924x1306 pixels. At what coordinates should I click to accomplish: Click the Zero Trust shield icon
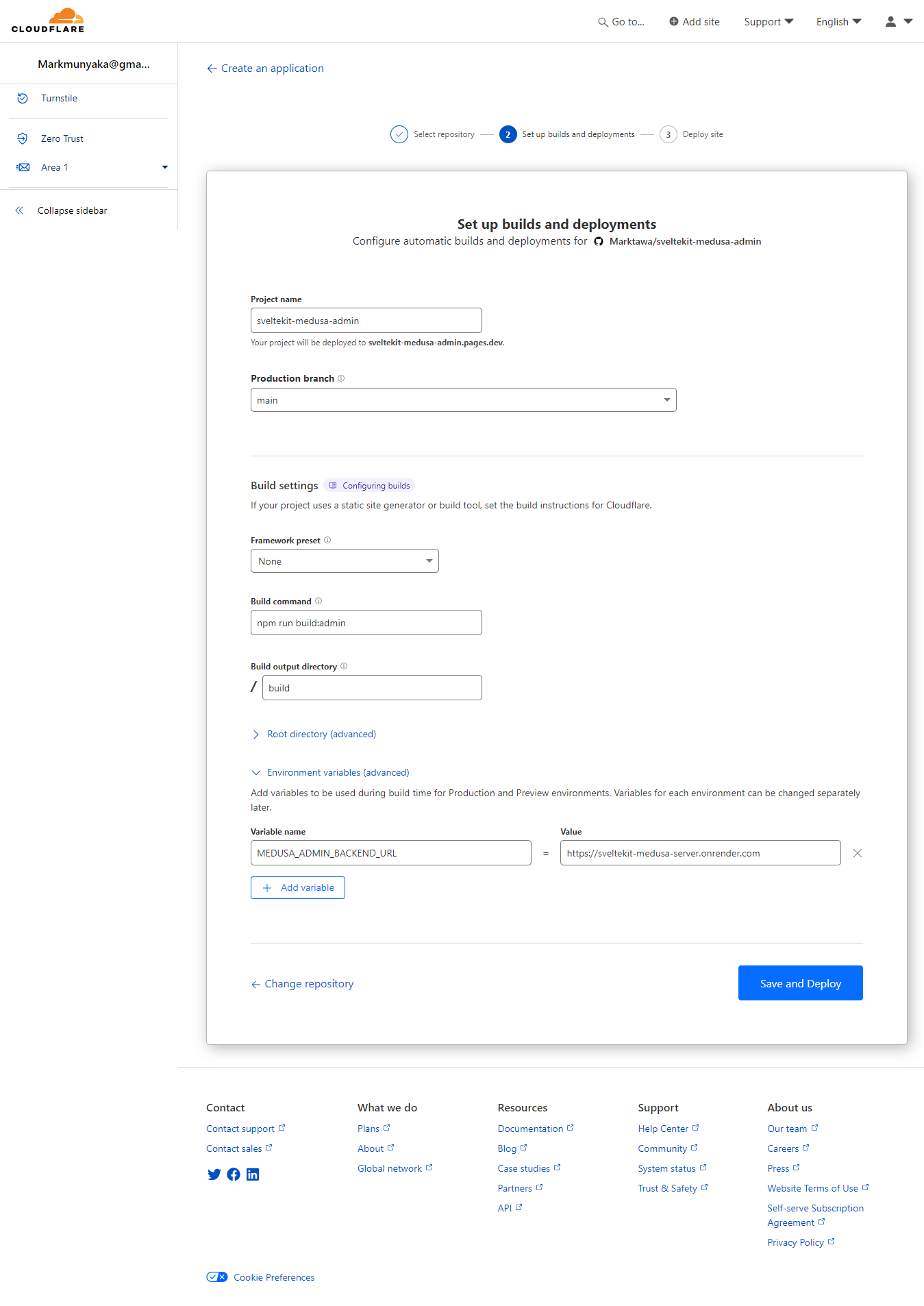(23, 138)
